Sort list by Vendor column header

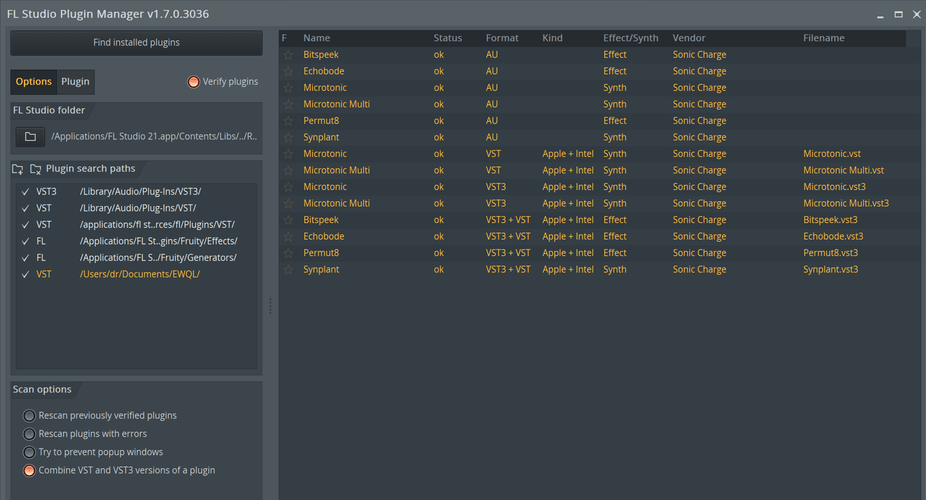pyautogui.click(x=689, y=38)
